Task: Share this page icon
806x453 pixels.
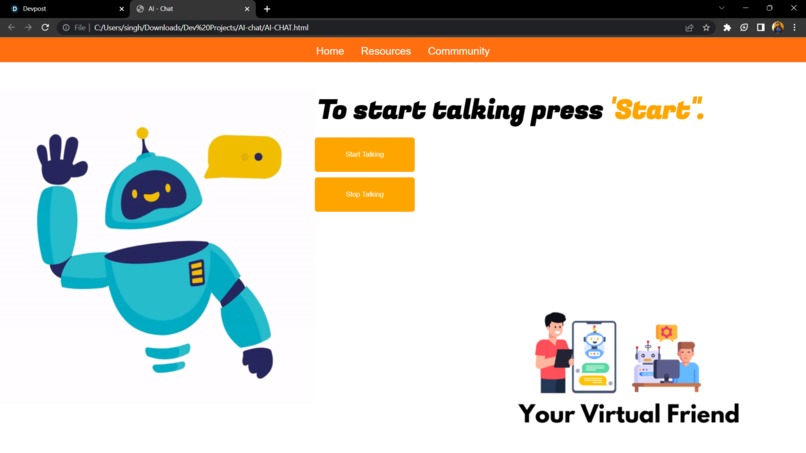Action: [689, 28]
